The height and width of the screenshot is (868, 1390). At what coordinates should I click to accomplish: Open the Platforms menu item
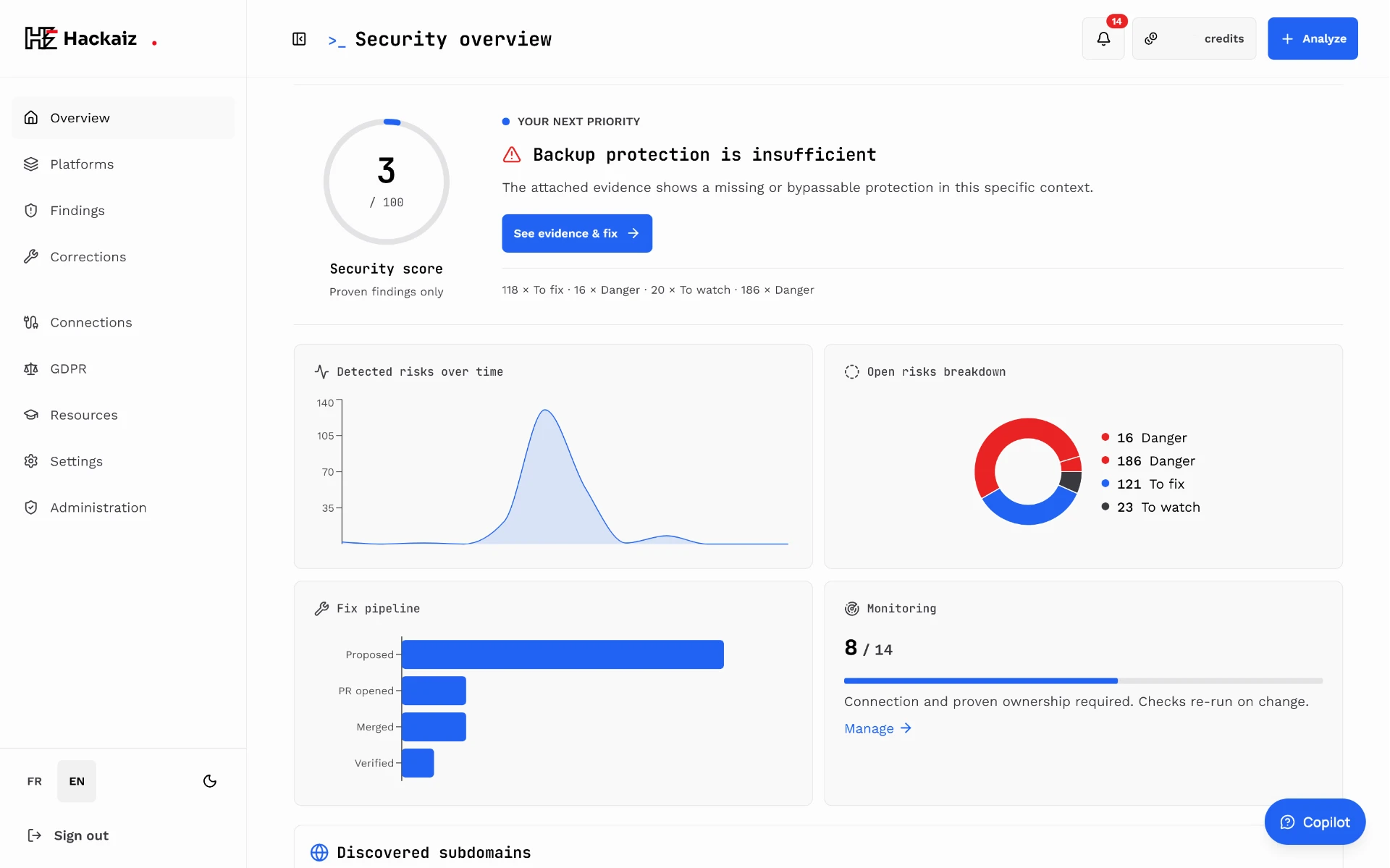123,164
